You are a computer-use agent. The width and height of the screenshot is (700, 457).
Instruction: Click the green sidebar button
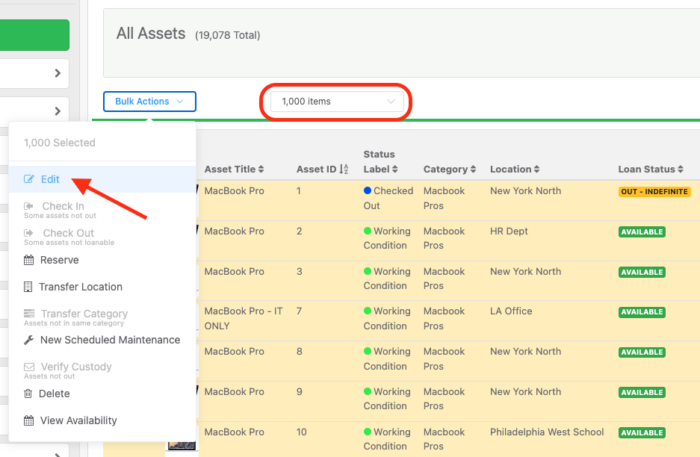point(34,35)
